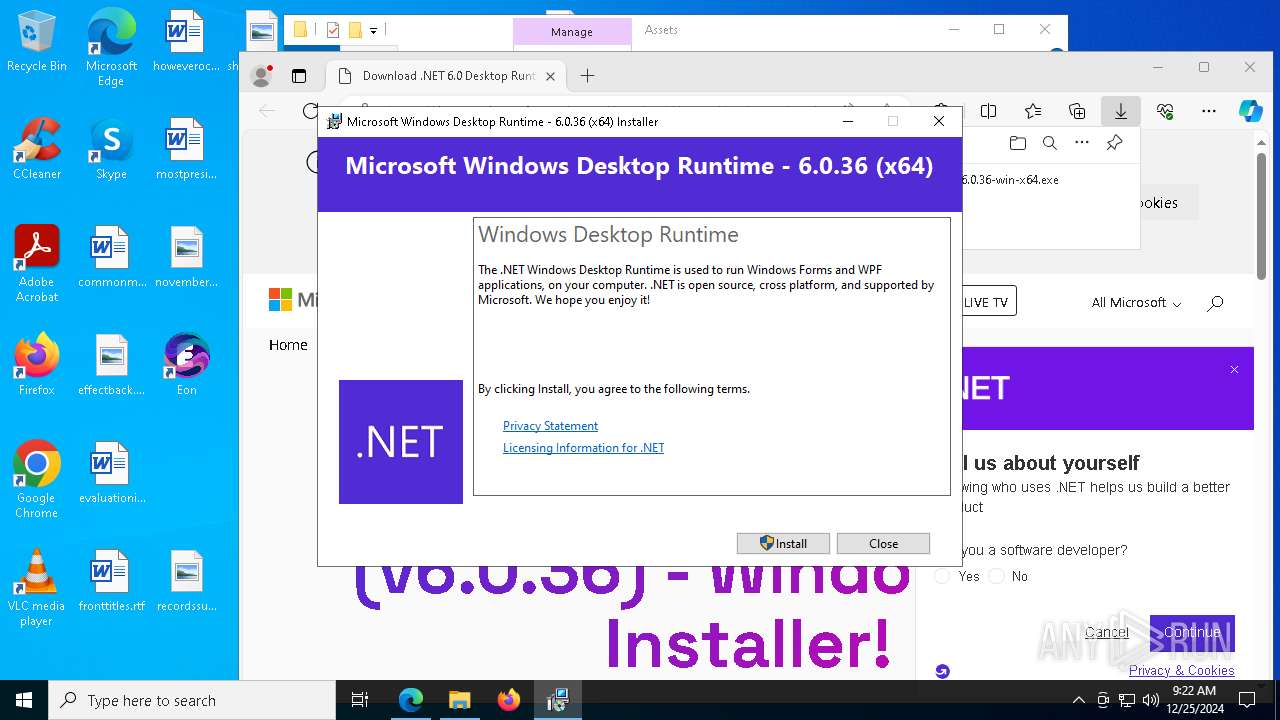Viewport: 1280px width, 720px height.
Task: Open the Manage tab in File Explorer
Action: pos(571,32)
